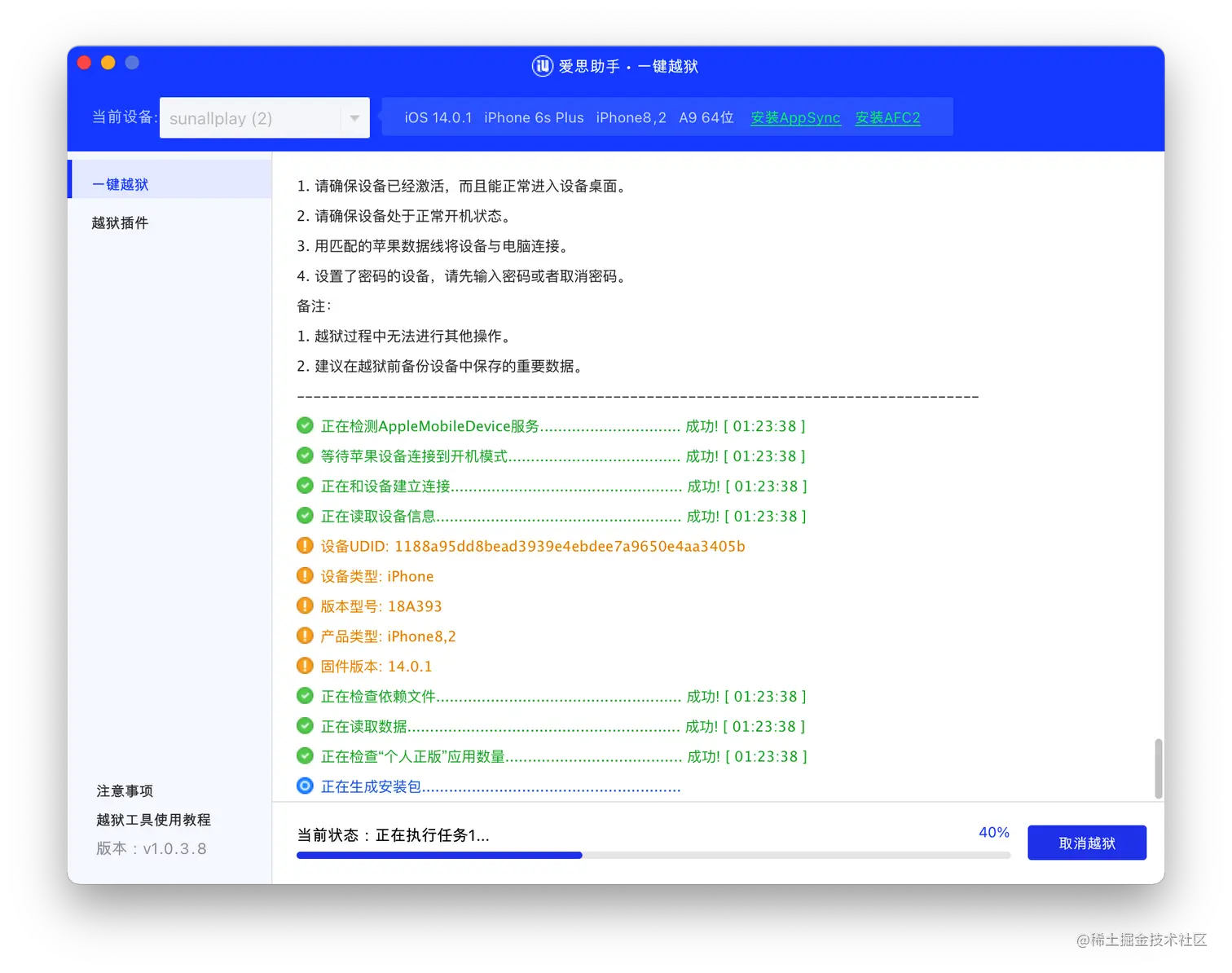This screenshot has width=1232, height=973.
Task: Click iOS 14.0.1 in the device info bar
Action: coord(438,117)
